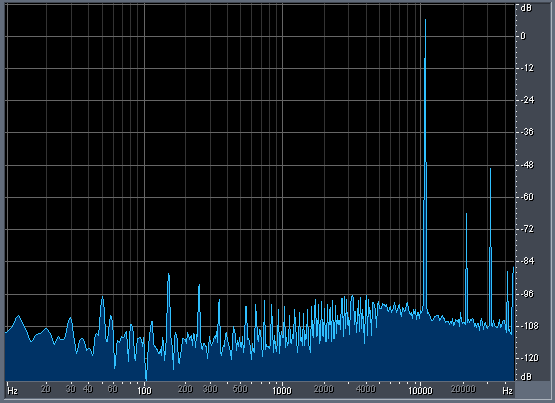
Task: Click the 0 dB axis label
Action: pyautogui.click(x=523, y=36)
